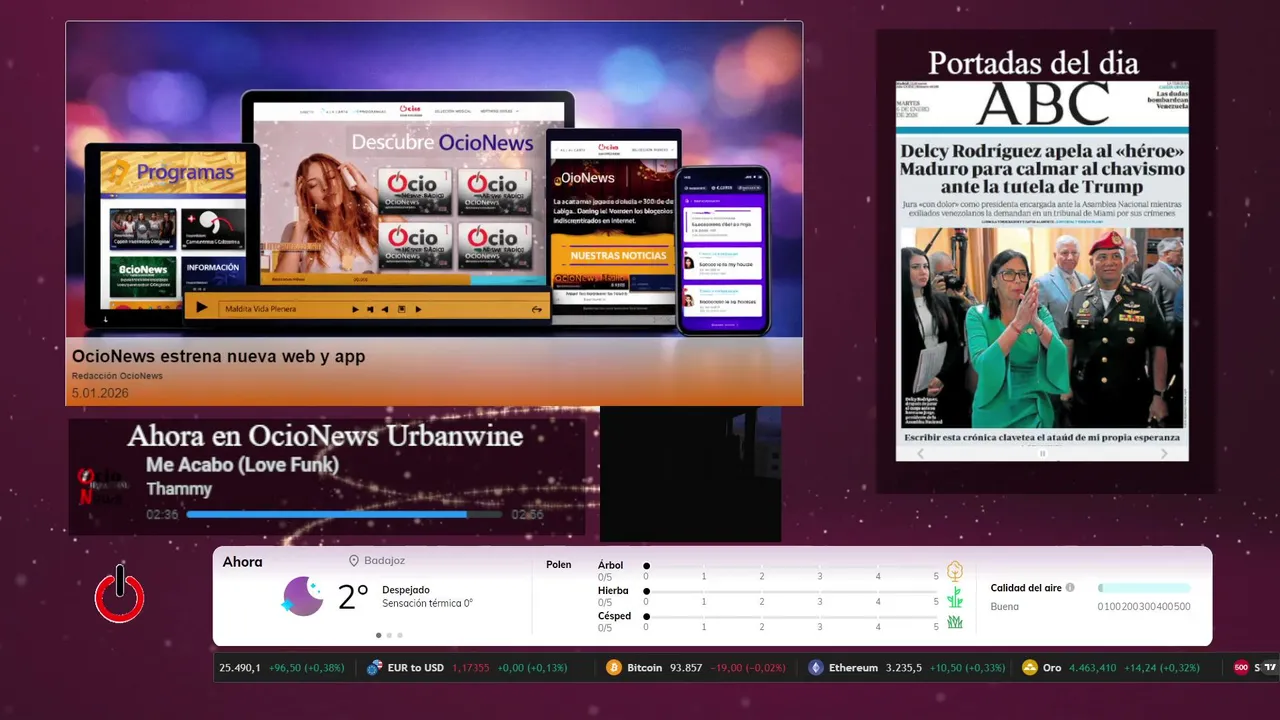The height and width of the screenshot is (720, 1280).
Task: Click the song progress bar
Action: [344, 515]
